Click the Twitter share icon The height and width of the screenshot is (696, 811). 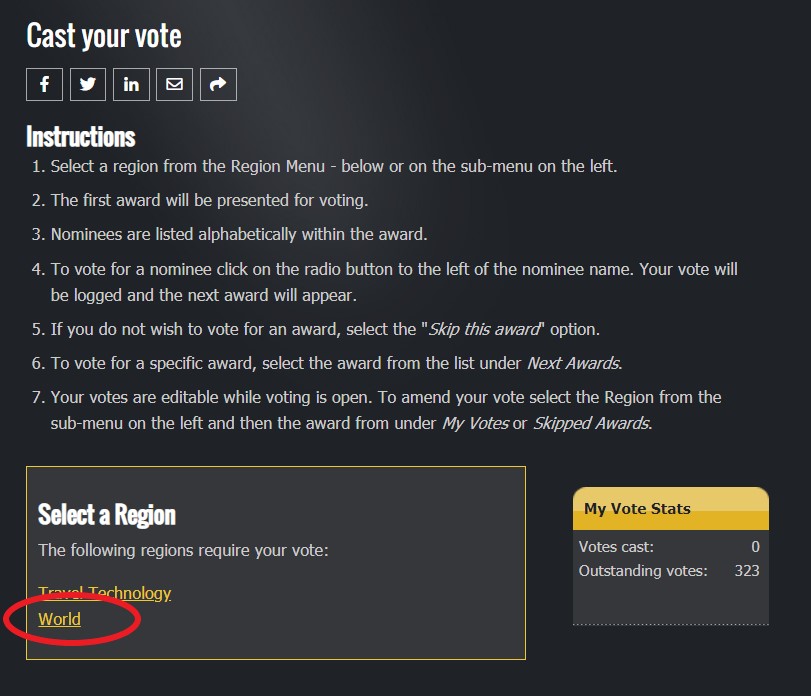coord(87,85)
